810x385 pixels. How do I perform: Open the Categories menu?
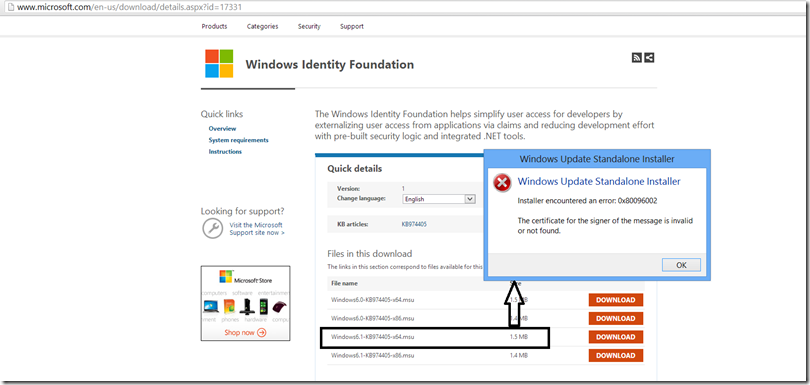tap(262, 26)
